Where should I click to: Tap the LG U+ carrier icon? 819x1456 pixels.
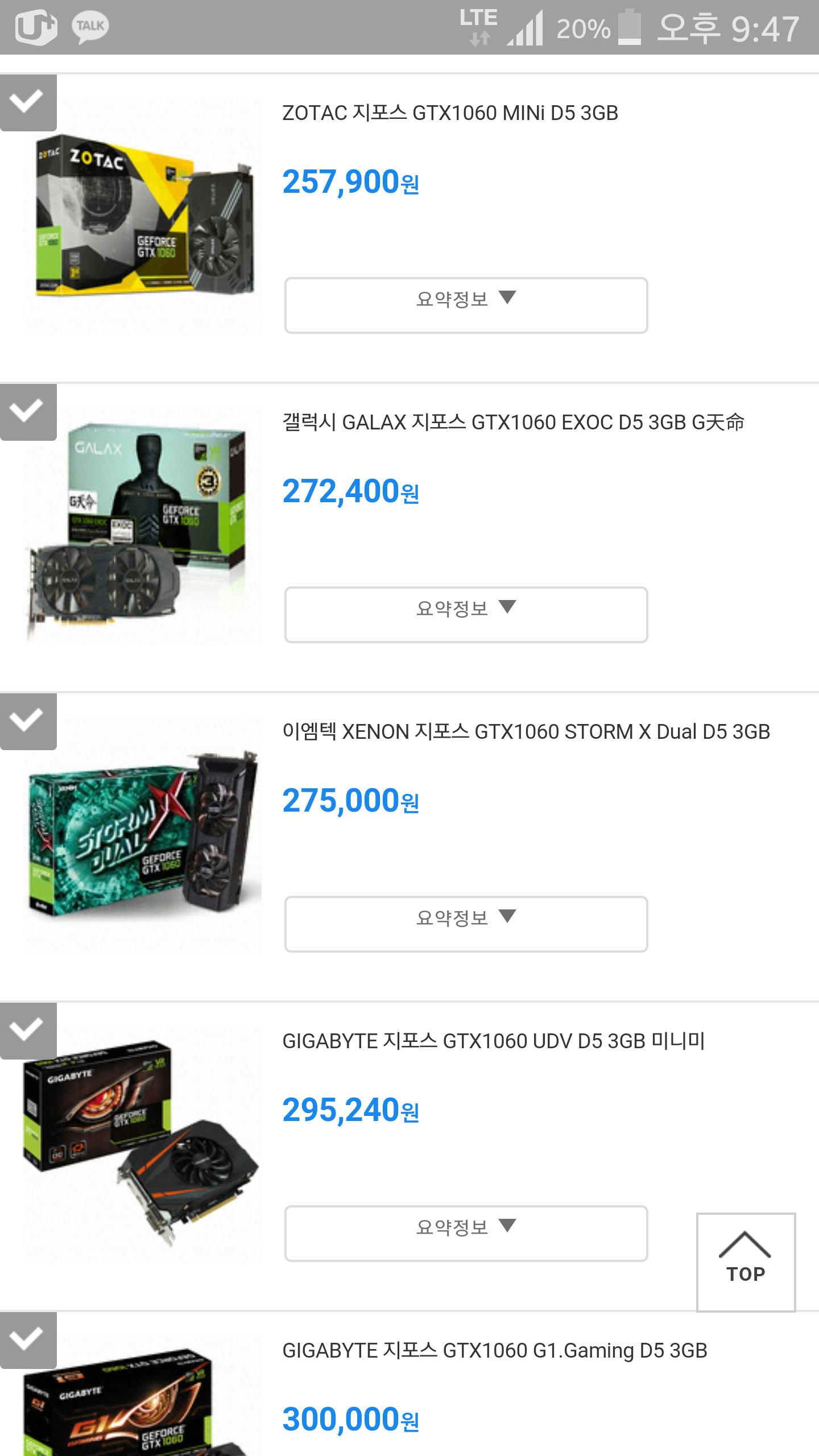[36, 27]
